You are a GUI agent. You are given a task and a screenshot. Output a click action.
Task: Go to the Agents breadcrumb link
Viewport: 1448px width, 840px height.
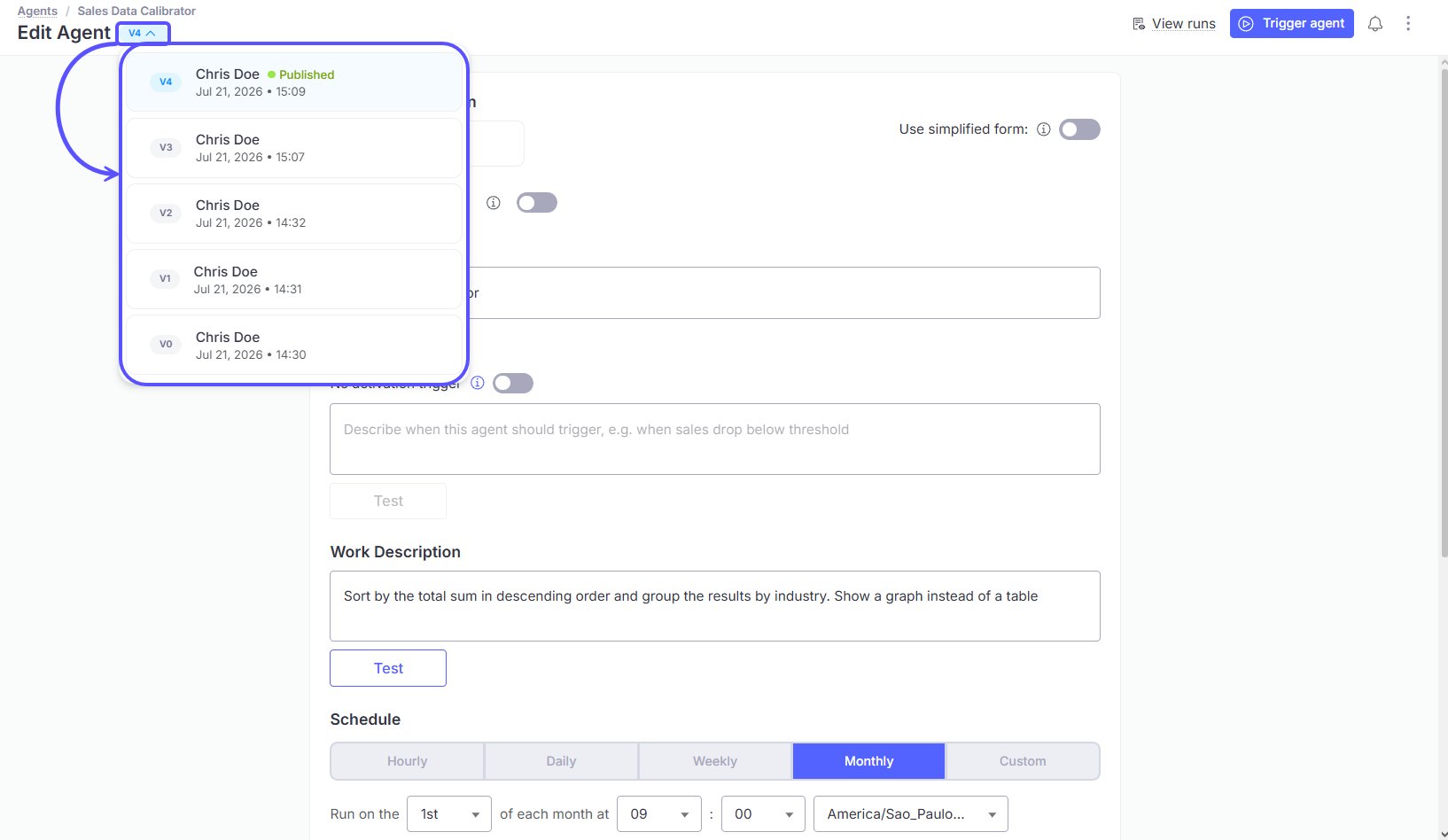click(37, 11)
